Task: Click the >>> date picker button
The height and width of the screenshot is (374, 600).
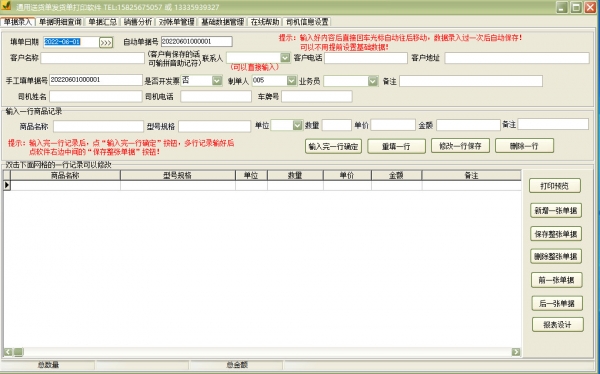Action: pyautogui.click(x=106, y=42)
